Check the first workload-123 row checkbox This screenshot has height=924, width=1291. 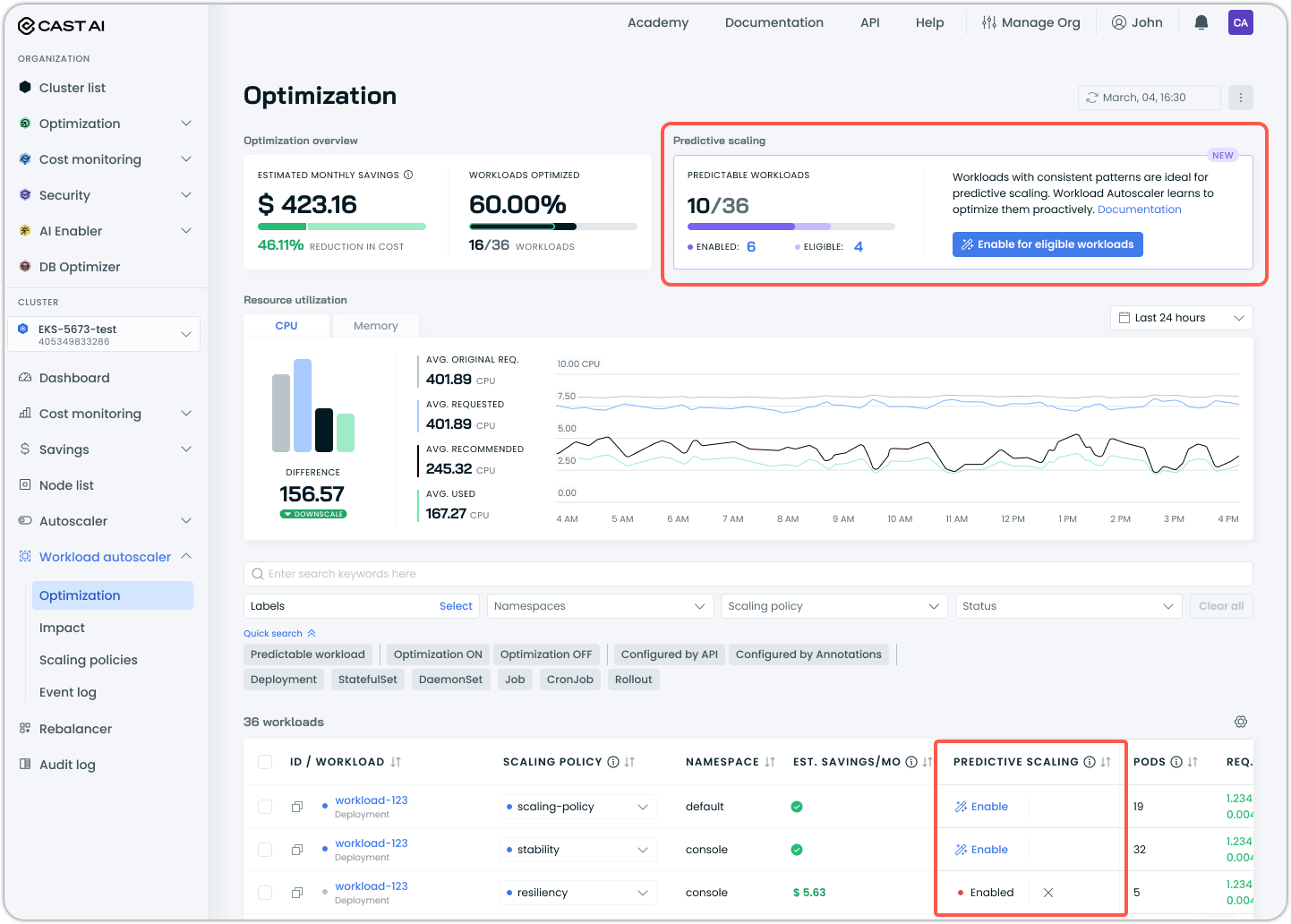265,807
